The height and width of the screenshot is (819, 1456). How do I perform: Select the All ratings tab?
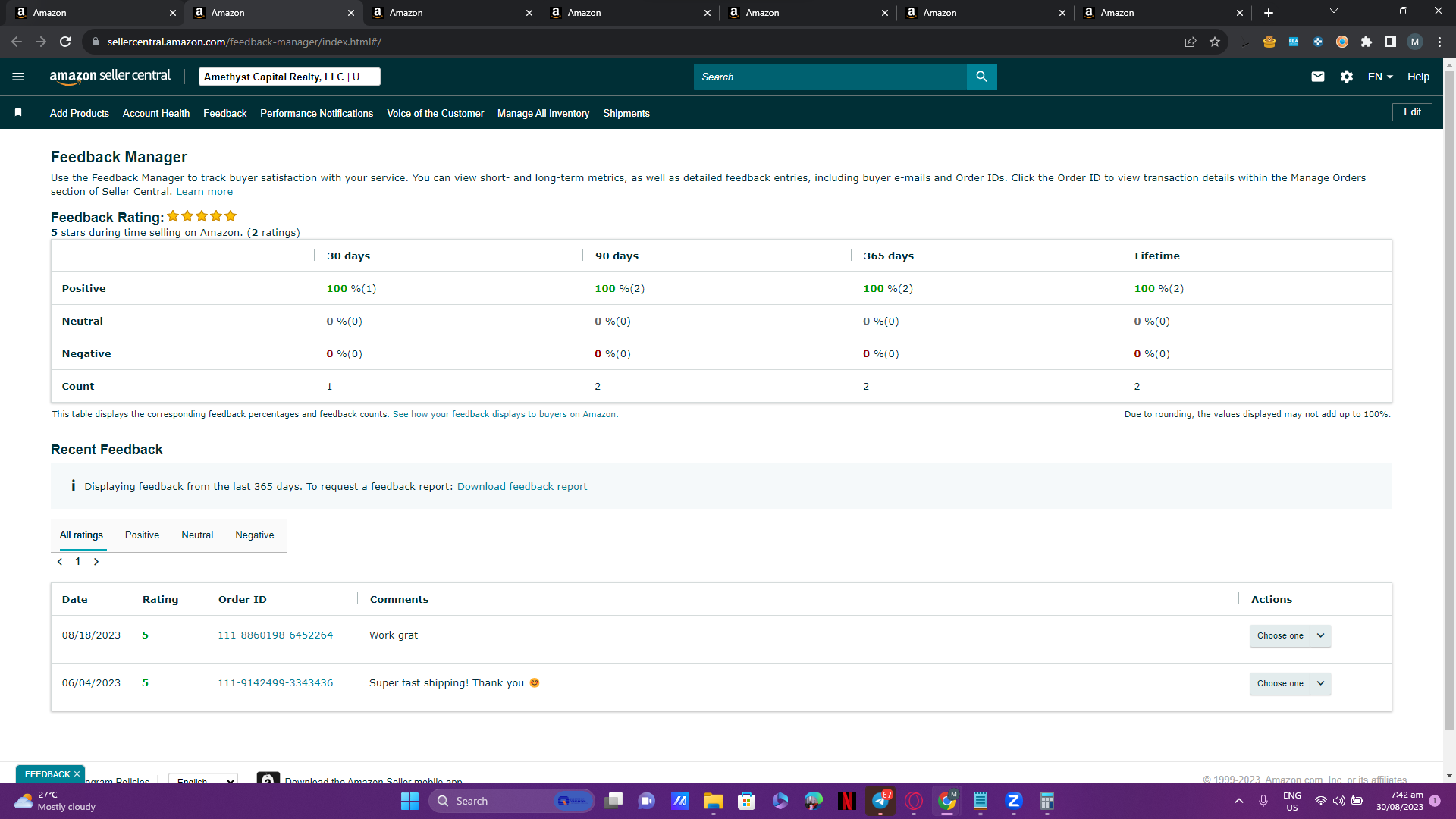click(81, 535)
